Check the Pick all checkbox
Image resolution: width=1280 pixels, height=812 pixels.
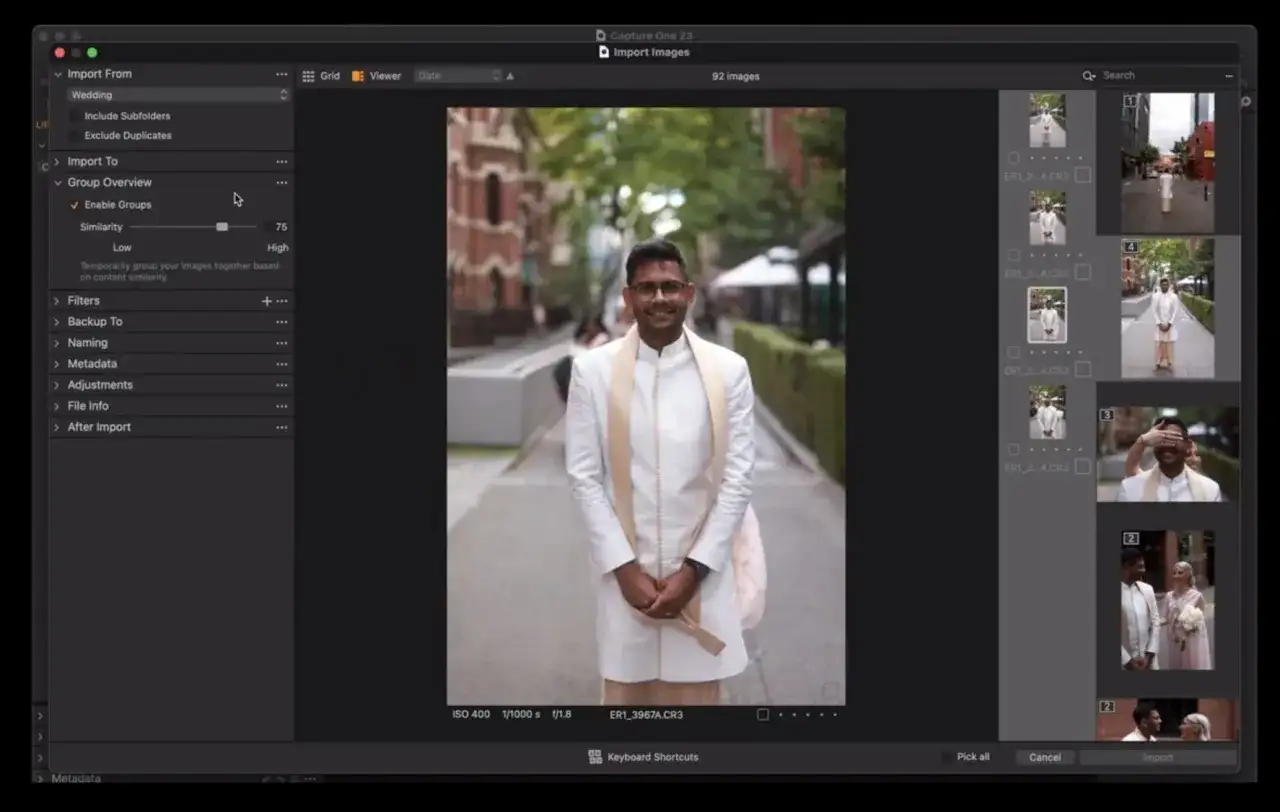[x=947, y=757]
